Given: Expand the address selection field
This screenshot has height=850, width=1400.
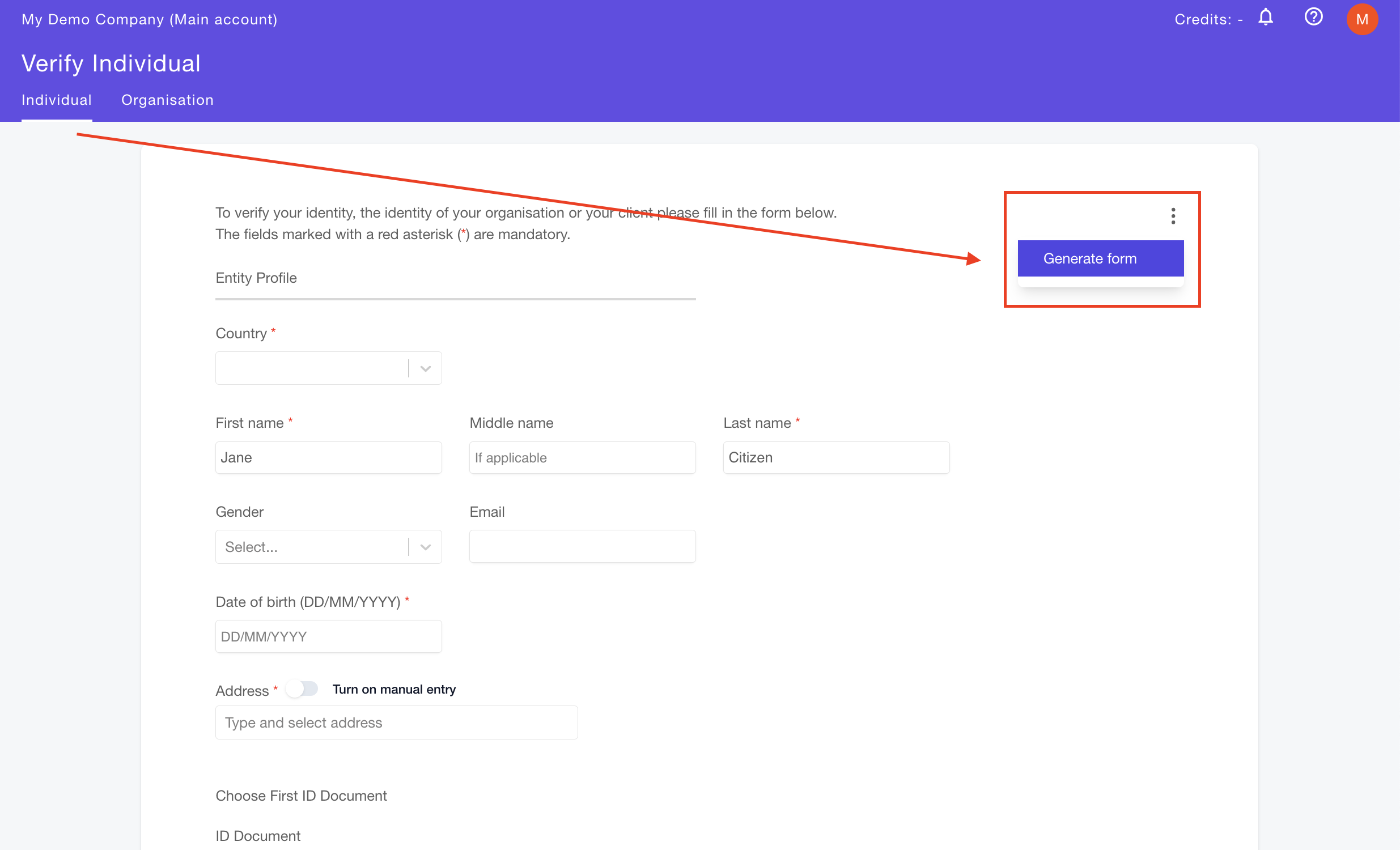Looking at the screenshot, I should 396,722.
